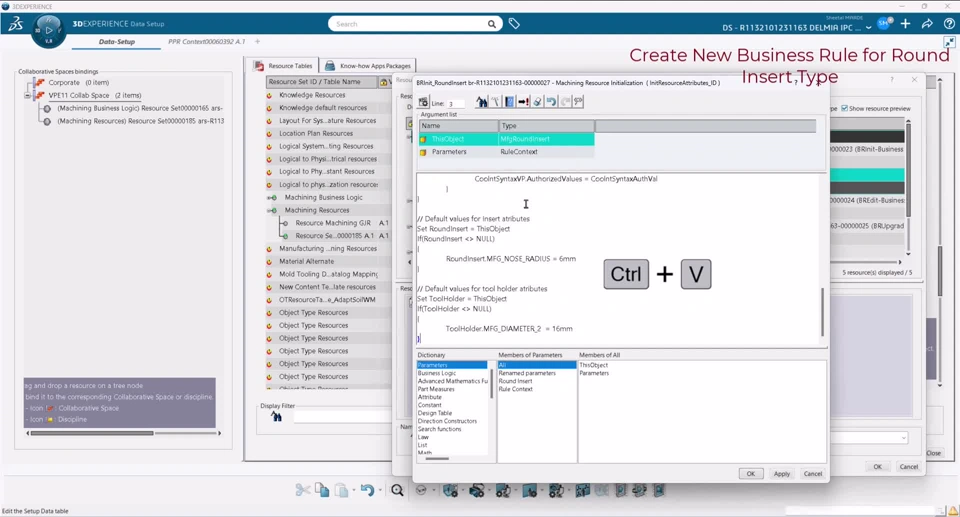Click the eraser icon in editor toolbar
Viewport: 960px width, 517px height.
pyautogui.click(x=537, y=102)
